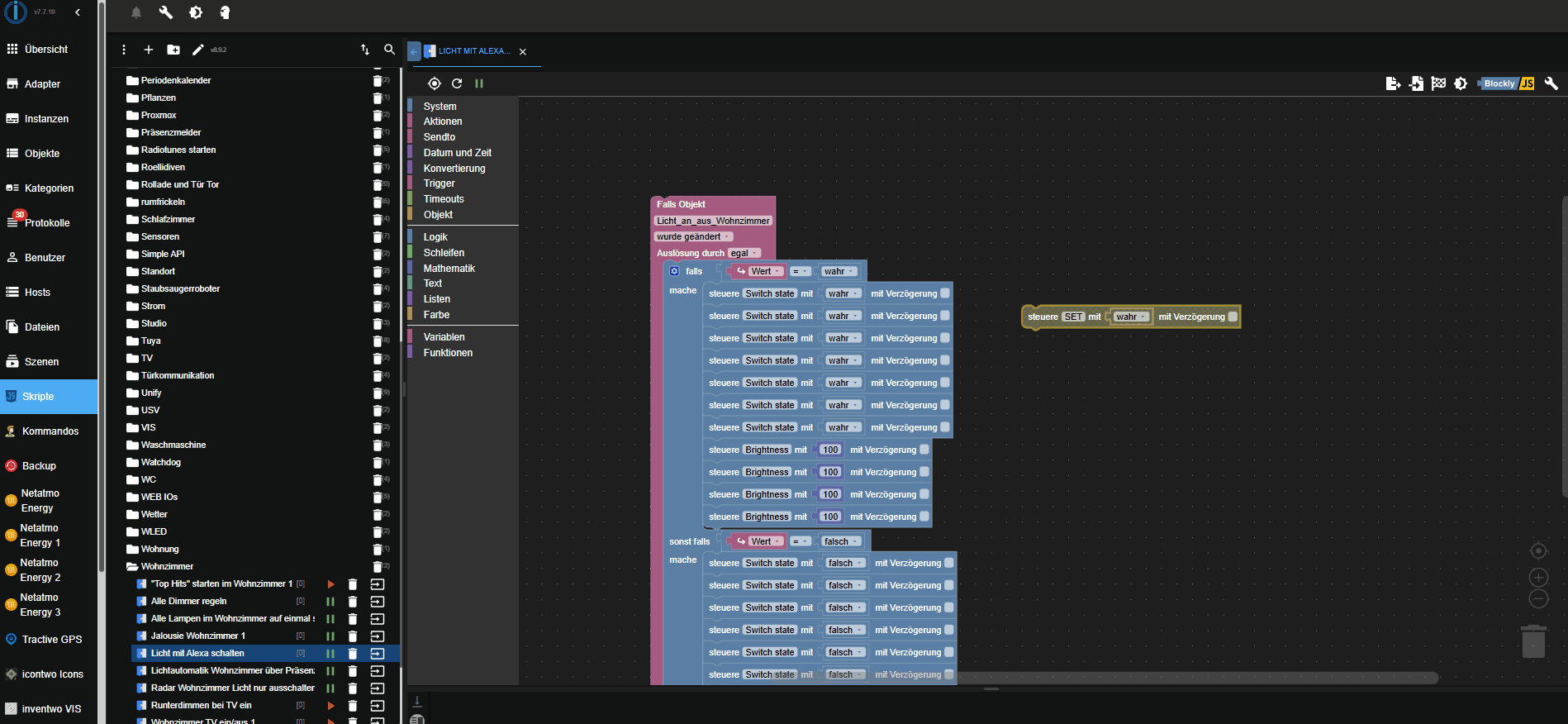The height and width of the screenshot is (724, 1568).
Task: Tick the delay checkbox on the standalone SET block
Action: [1233, 317]
